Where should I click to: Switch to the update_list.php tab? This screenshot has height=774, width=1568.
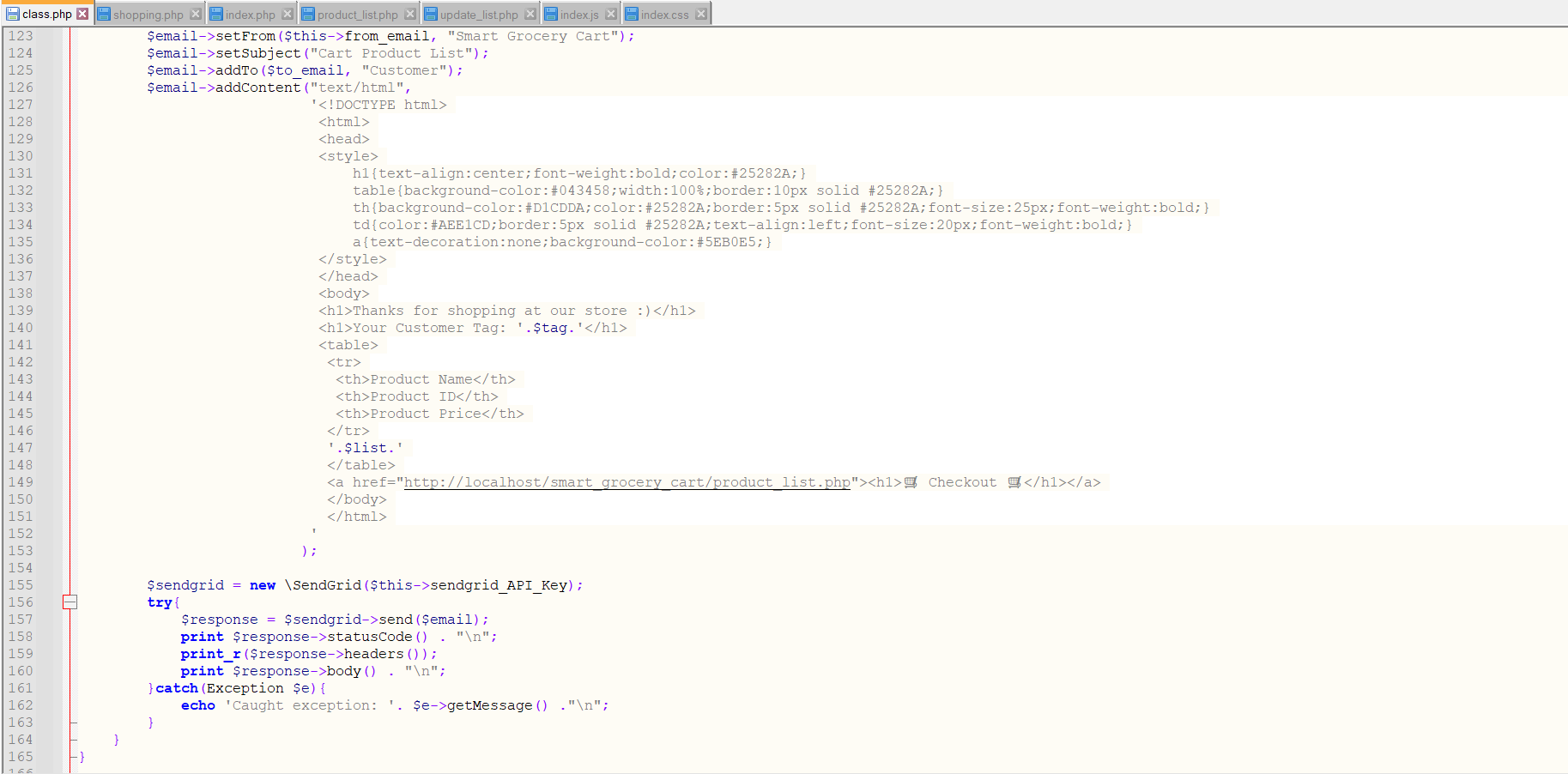coord(472,13)
